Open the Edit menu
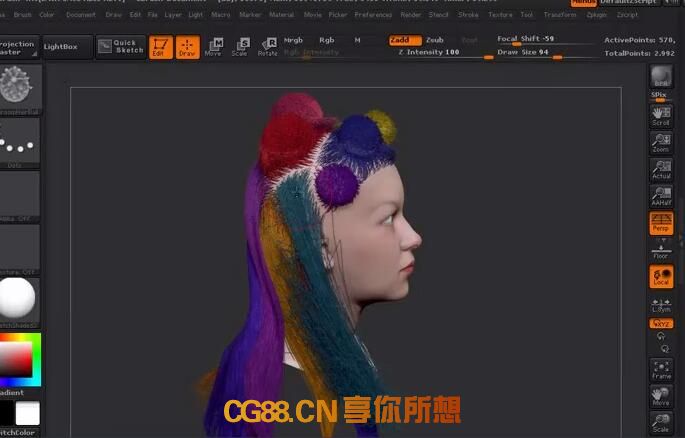Viewport: 685px width, 438px height. pos(135,15)
